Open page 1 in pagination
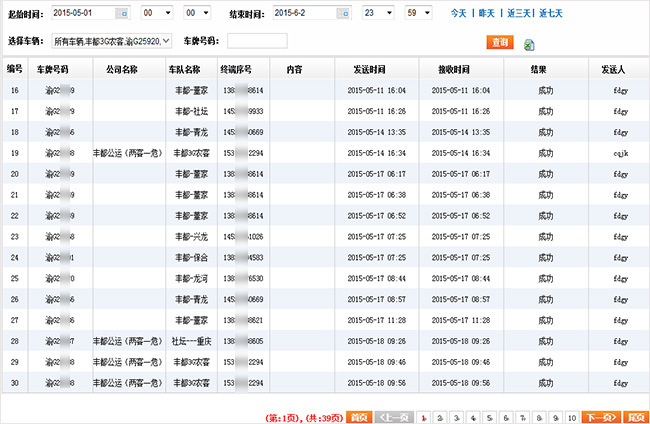 point(424,418)
